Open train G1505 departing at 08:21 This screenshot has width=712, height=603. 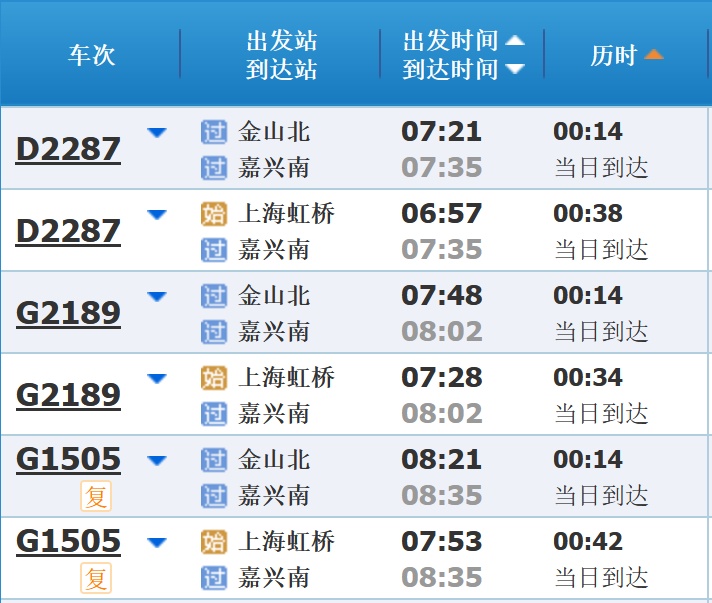(x=68, y=460)
